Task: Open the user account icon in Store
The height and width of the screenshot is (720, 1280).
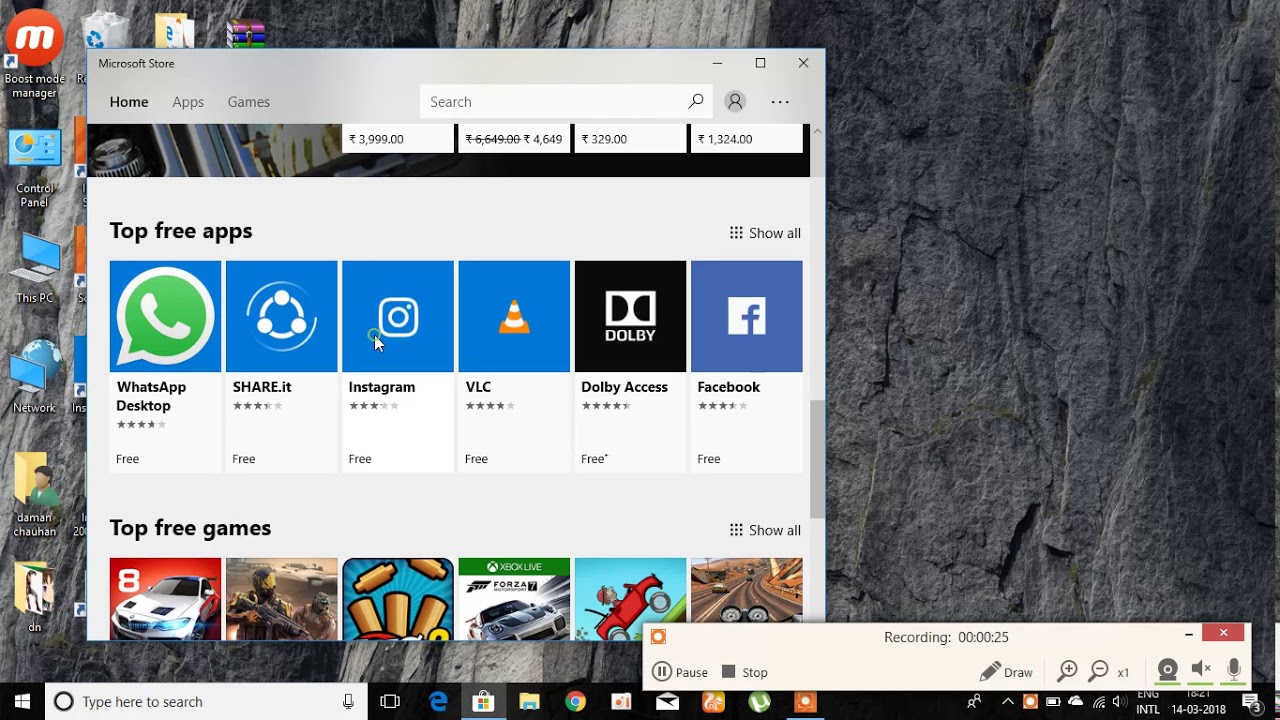Action: (735, 101)
